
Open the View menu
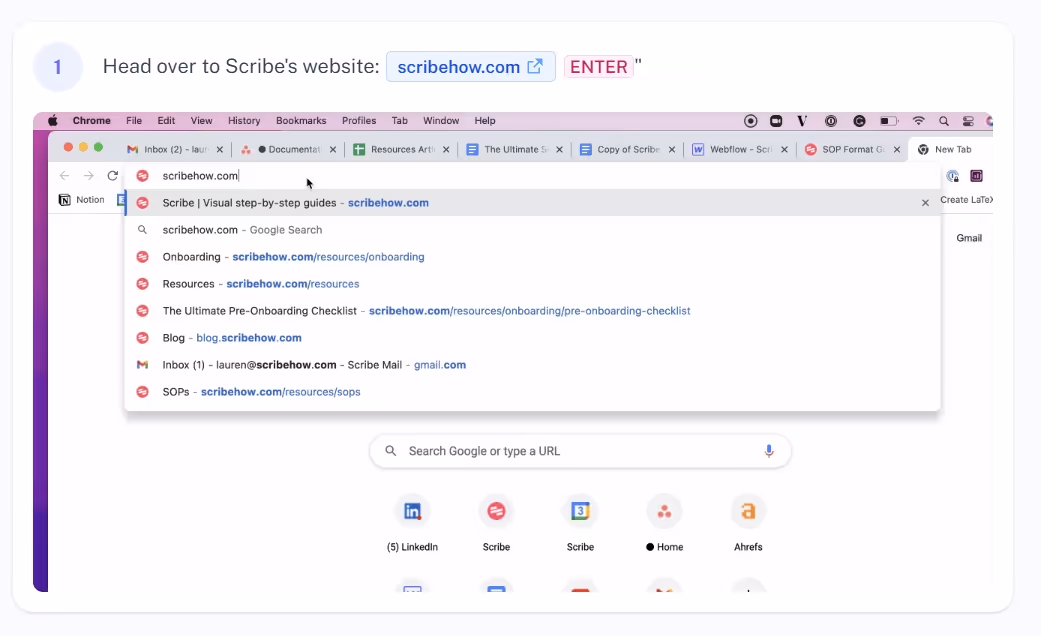[201, 121]
